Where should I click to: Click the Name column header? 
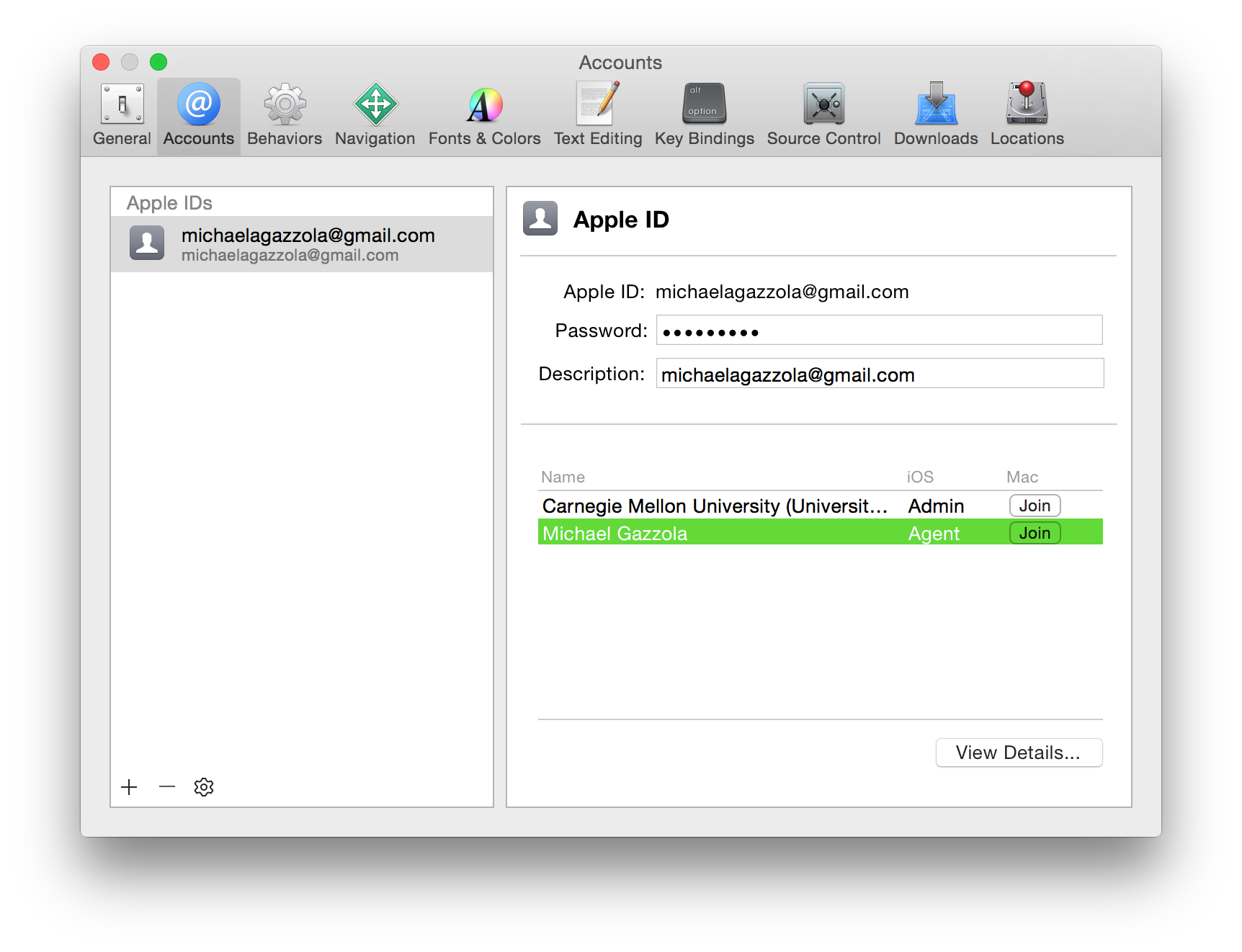click(563, 477)
